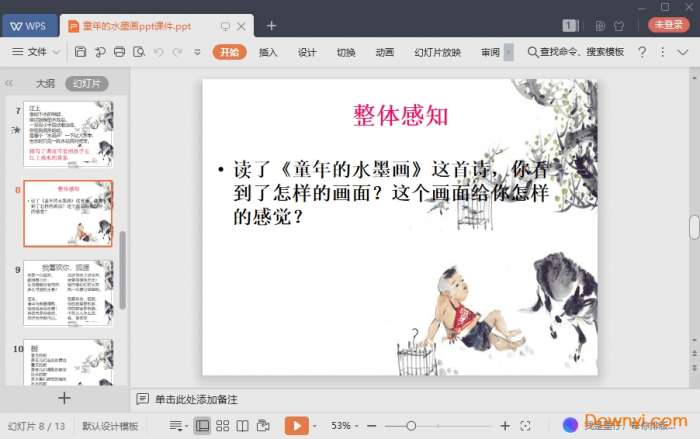Expand the quick access toolbar customize dropdown
This screenshot has height=439, width=700.
[197, 52]
